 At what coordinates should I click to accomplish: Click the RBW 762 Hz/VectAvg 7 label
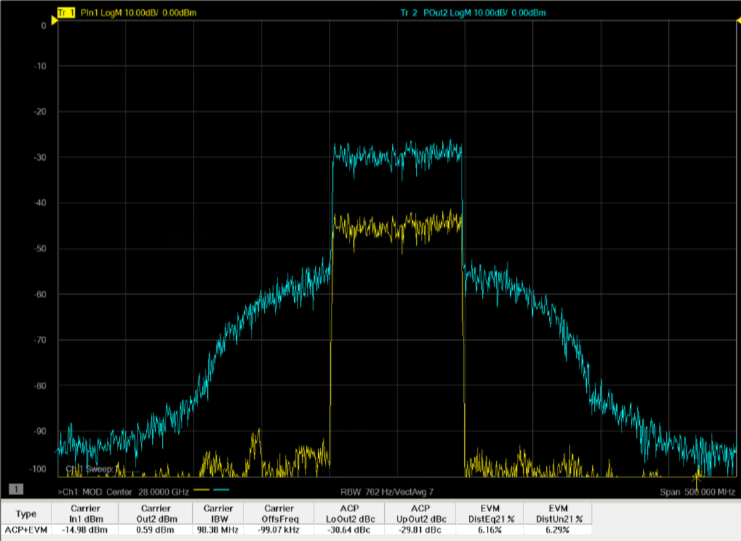387,492
